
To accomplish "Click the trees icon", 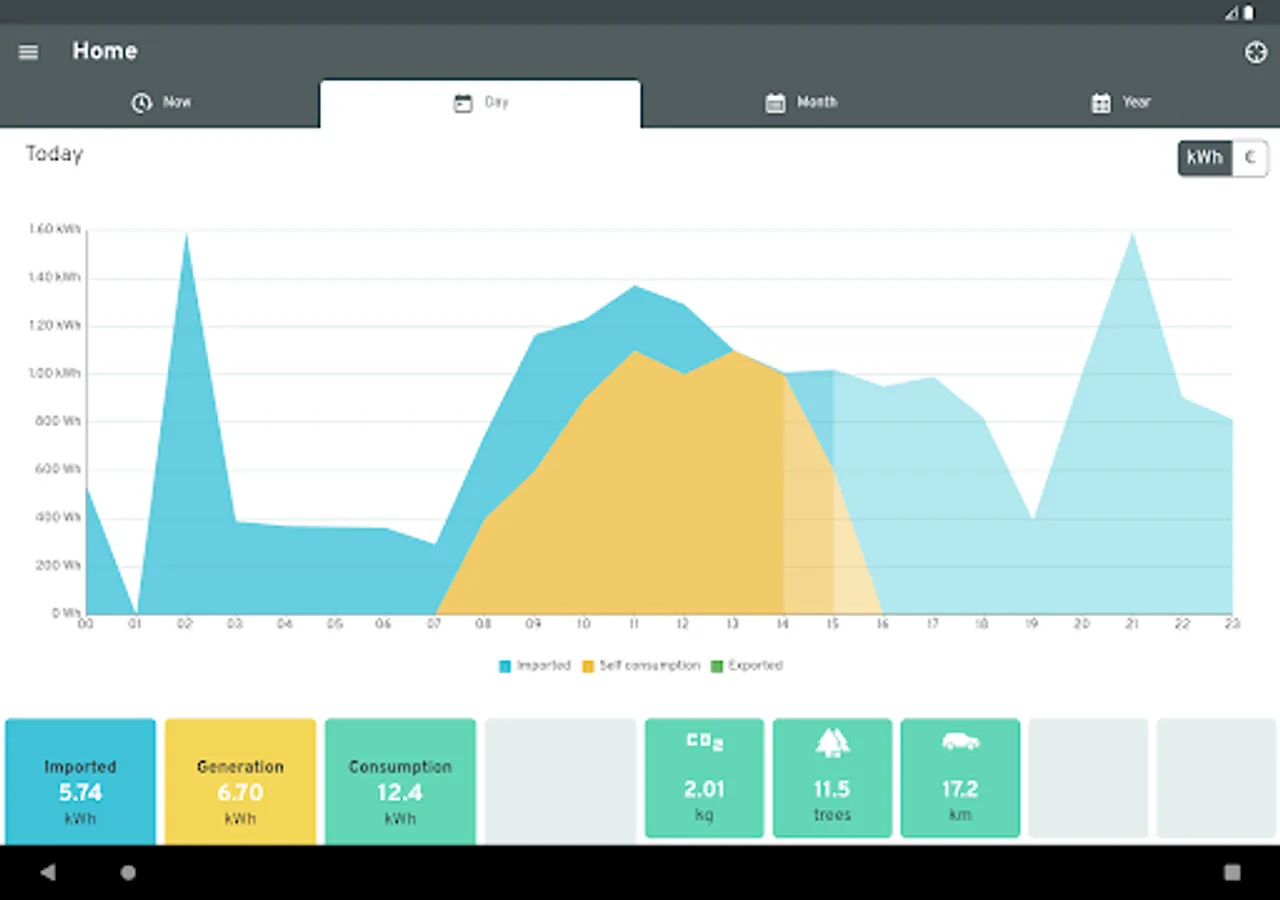I will coord(832,742).
